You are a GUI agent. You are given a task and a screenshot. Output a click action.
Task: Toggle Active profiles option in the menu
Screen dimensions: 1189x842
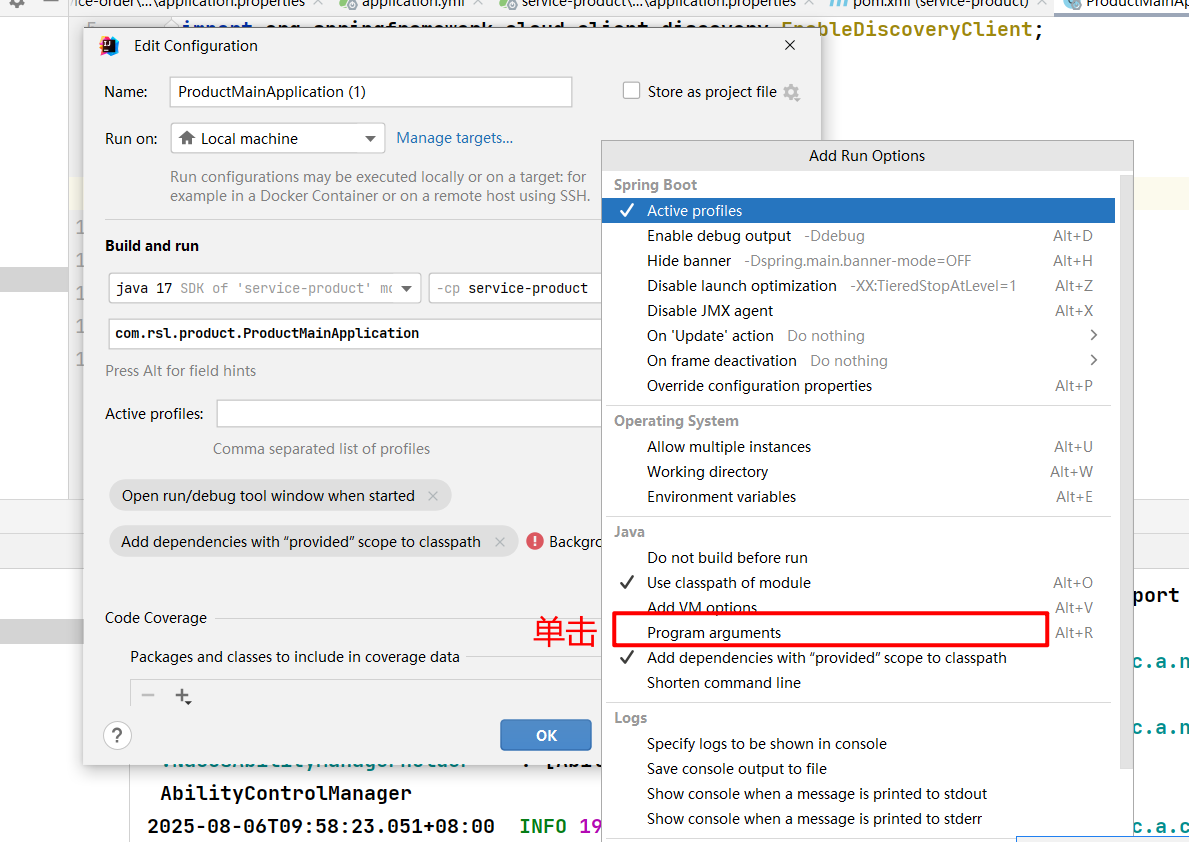tap(858, 211)
